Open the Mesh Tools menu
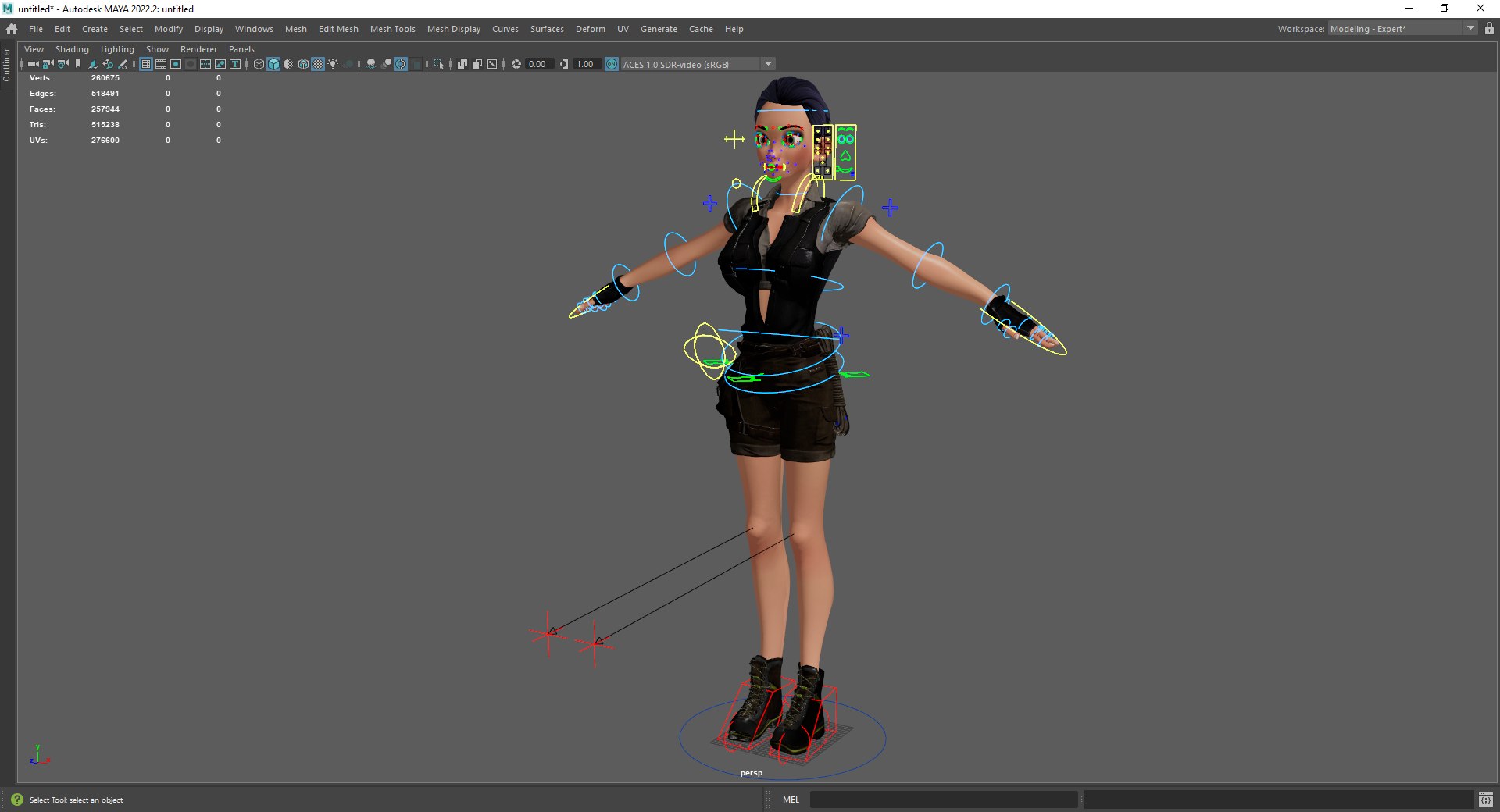Image resolution: width=1500 pixels, height=812 pixels. [x=392, y=29]
